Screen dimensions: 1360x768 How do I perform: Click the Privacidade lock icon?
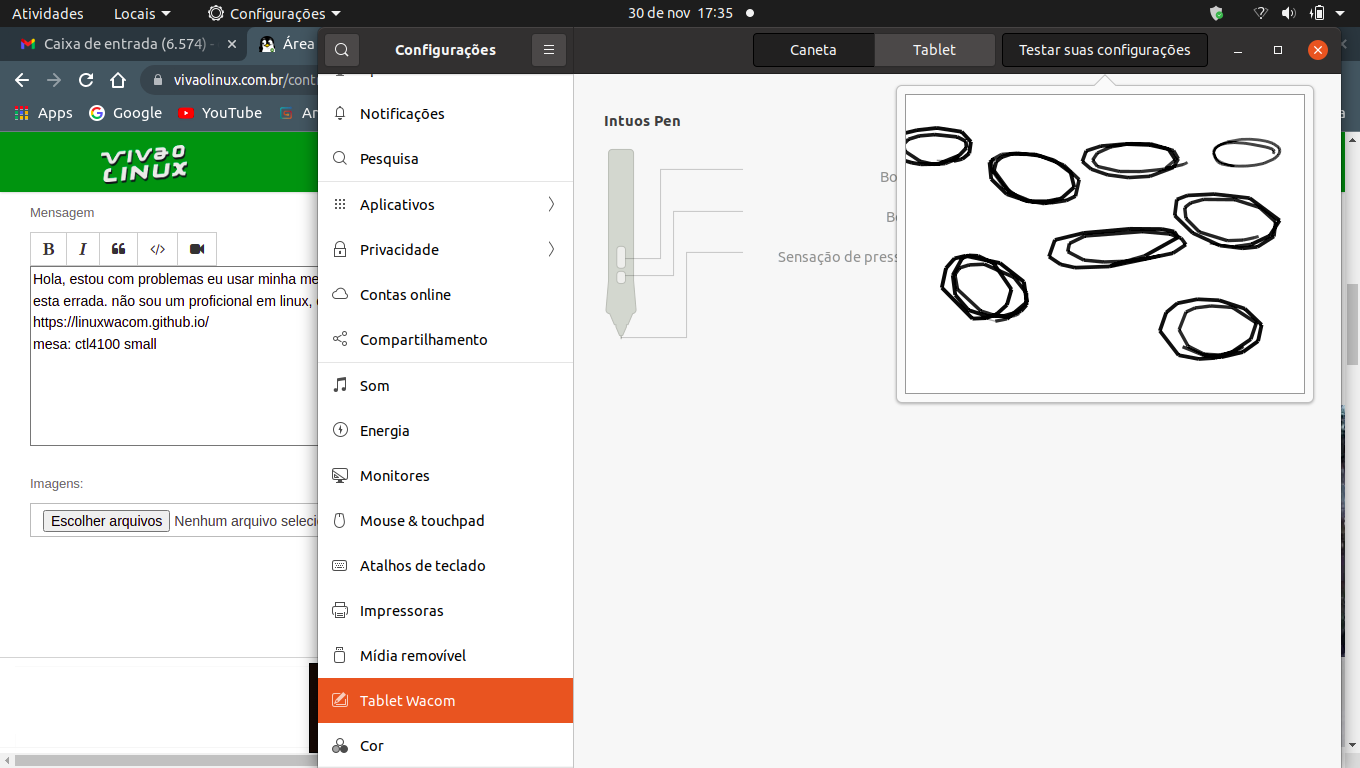pos(340,250)
